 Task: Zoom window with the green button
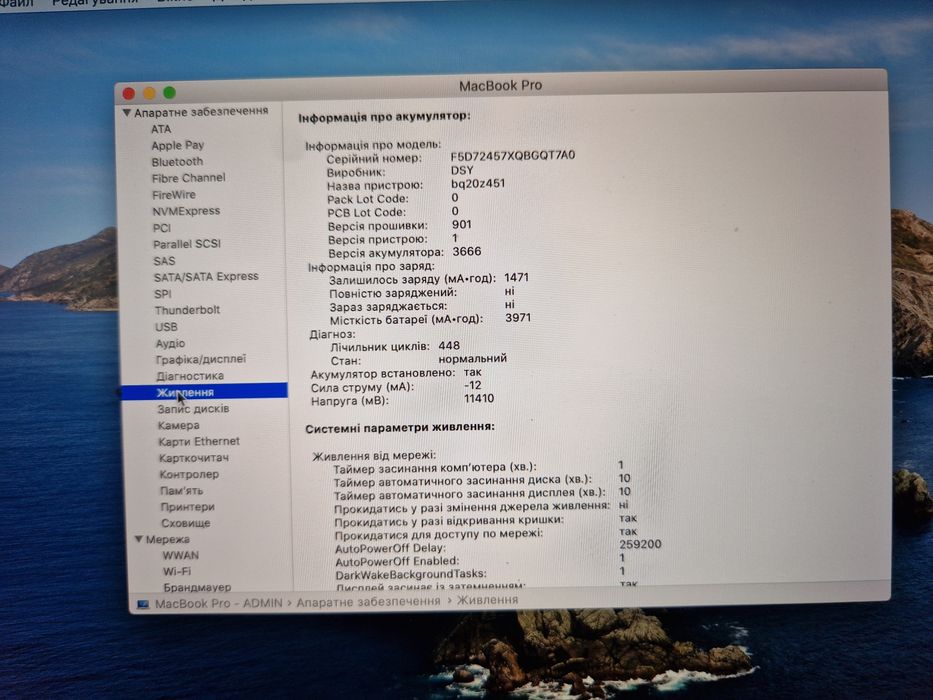170,92
